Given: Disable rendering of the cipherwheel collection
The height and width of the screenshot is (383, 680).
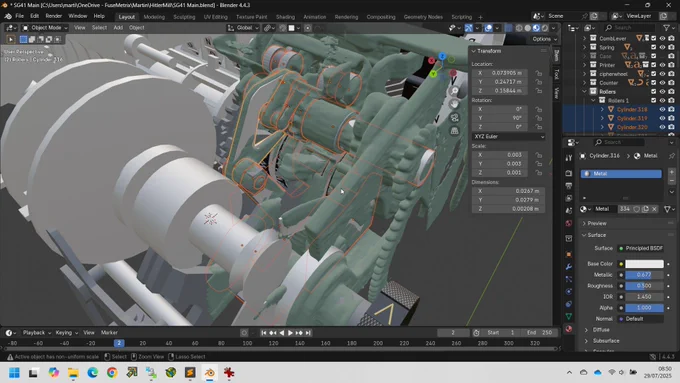Looking at the screenshot, I should click(671, 74).
